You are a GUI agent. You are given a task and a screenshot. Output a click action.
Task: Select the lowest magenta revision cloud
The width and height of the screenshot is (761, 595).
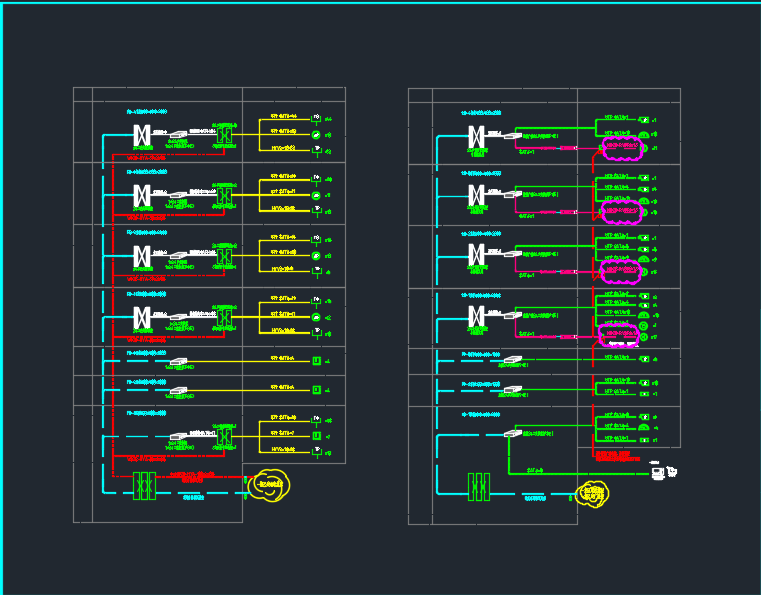pos(619,335)
